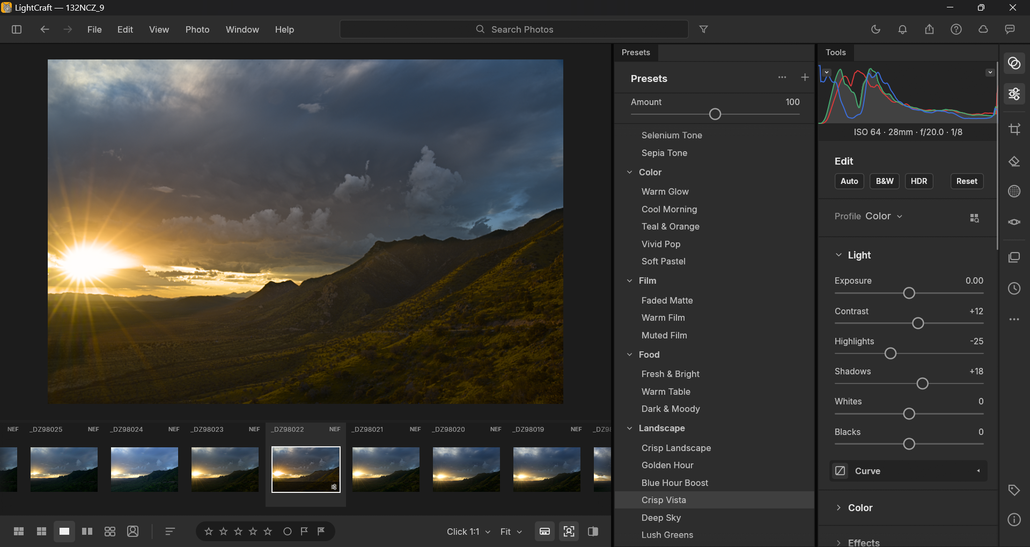Viewport: 1030px width, 547px height.
Task: Click the Exposure slider handle
Action: tap(908, 293)
